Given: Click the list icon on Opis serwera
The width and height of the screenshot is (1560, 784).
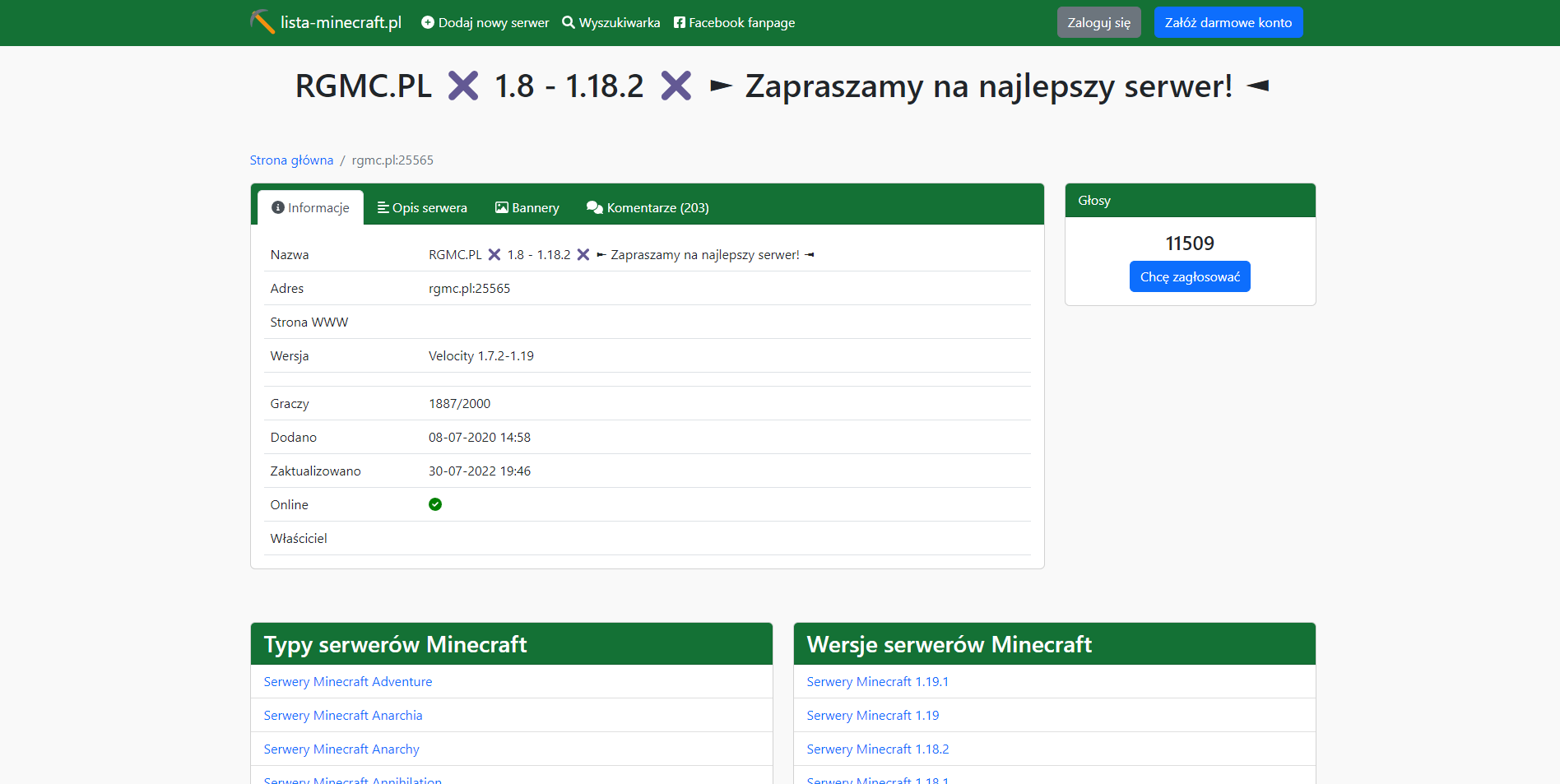Looking at the screenshot, I should point(383,207).
